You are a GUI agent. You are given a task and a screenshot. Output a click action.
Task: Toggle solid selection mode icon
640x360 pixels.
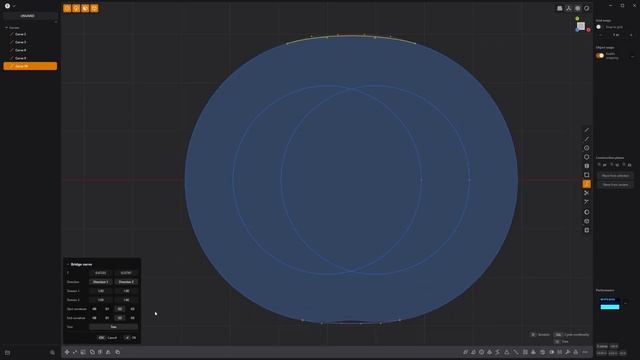coord(94,8)
